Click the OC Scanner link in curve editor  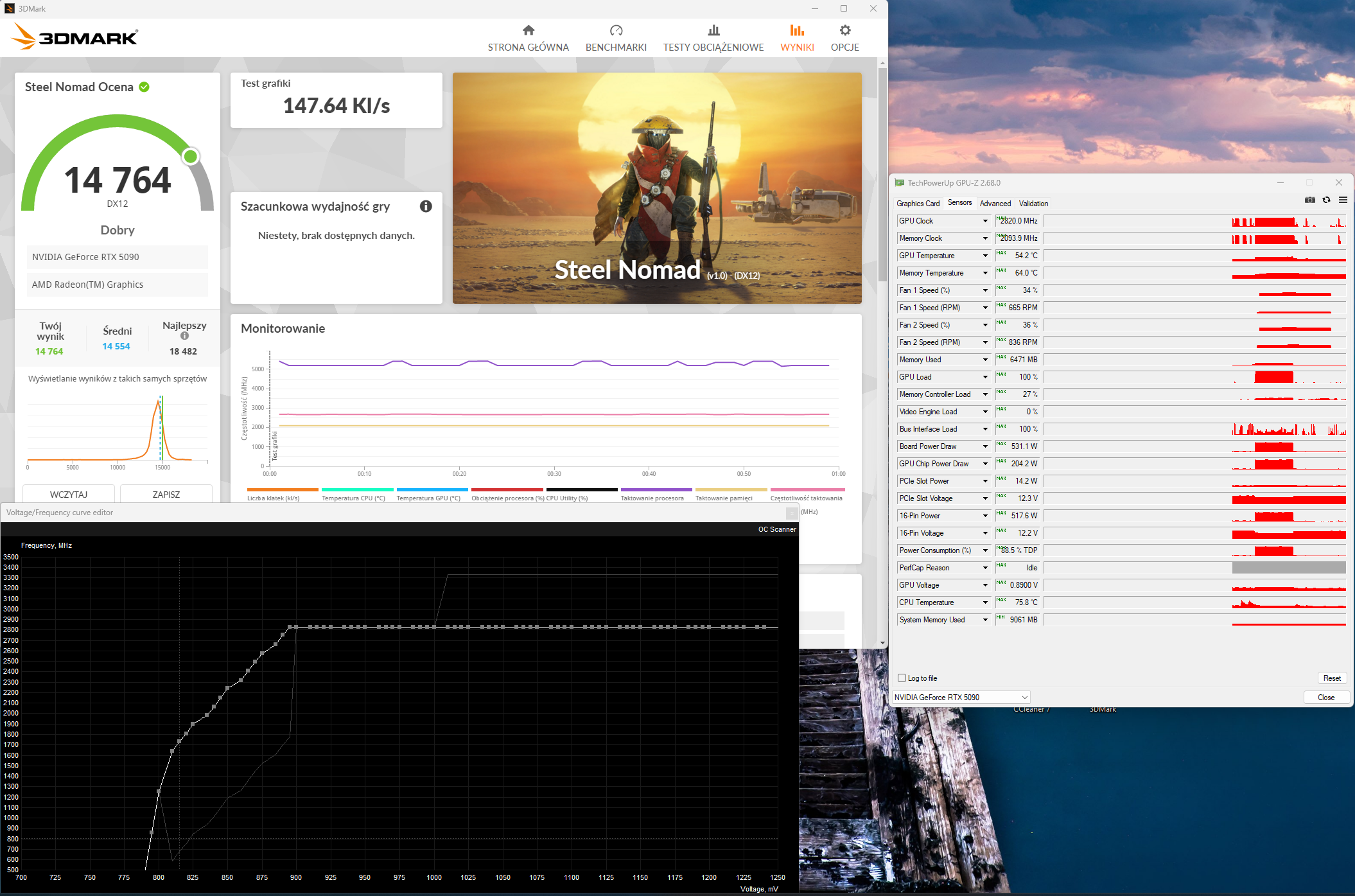776,529
